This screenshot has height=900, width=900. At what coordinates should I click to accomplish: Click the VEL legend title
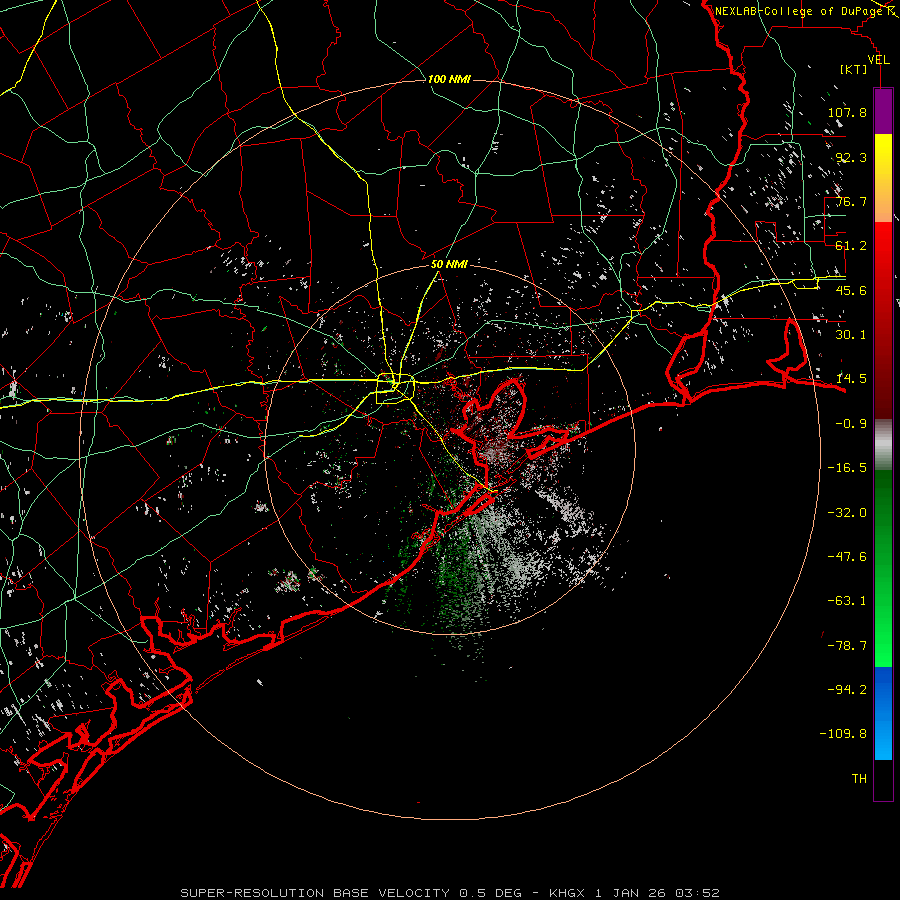click(x=879, y=60)
